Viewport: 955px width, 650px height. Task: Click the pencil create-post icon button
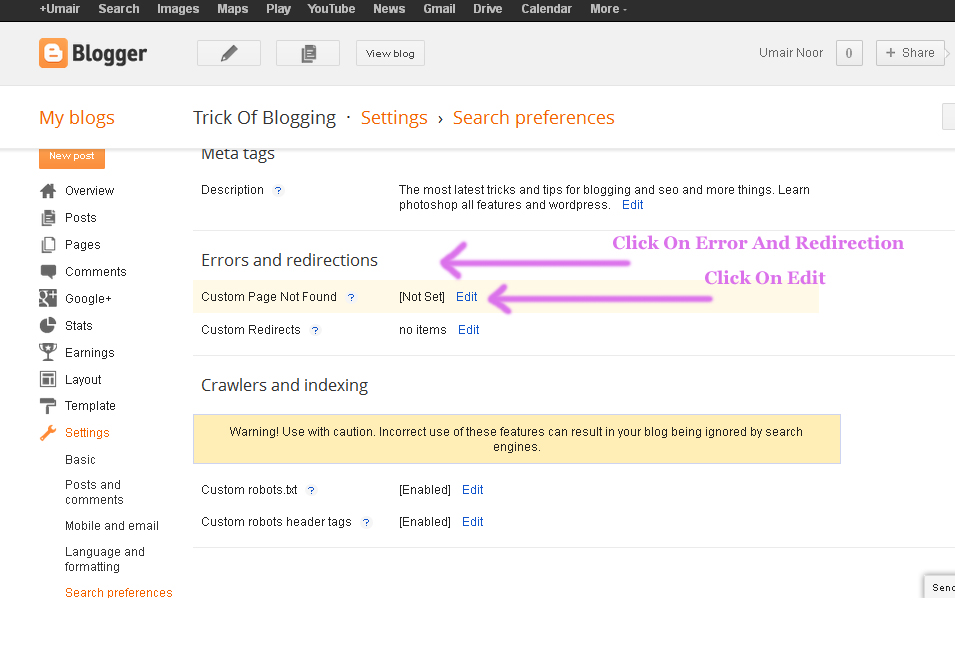(x=229, y=53)
